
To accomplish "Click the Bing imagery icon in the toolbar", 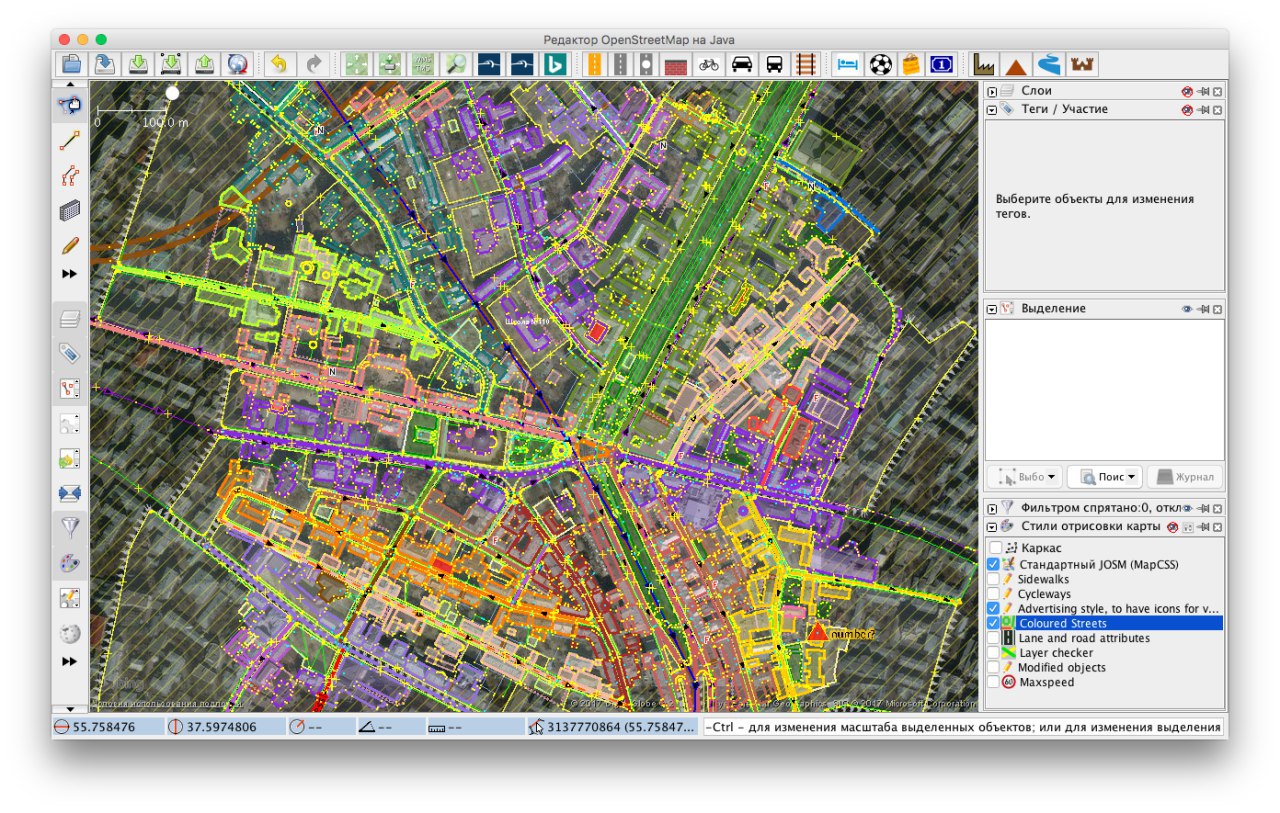I will click(x=555, y=64).
